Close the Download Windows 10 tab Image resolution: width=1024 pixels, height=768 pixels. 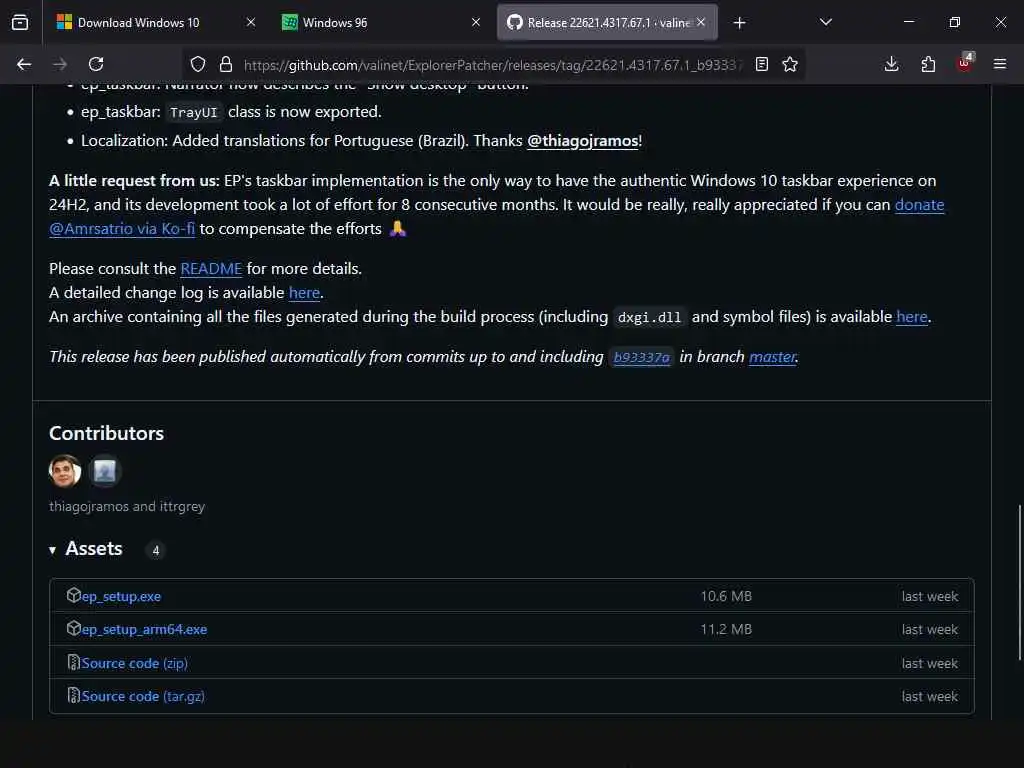pyautogui.click(x=251, y=22)
